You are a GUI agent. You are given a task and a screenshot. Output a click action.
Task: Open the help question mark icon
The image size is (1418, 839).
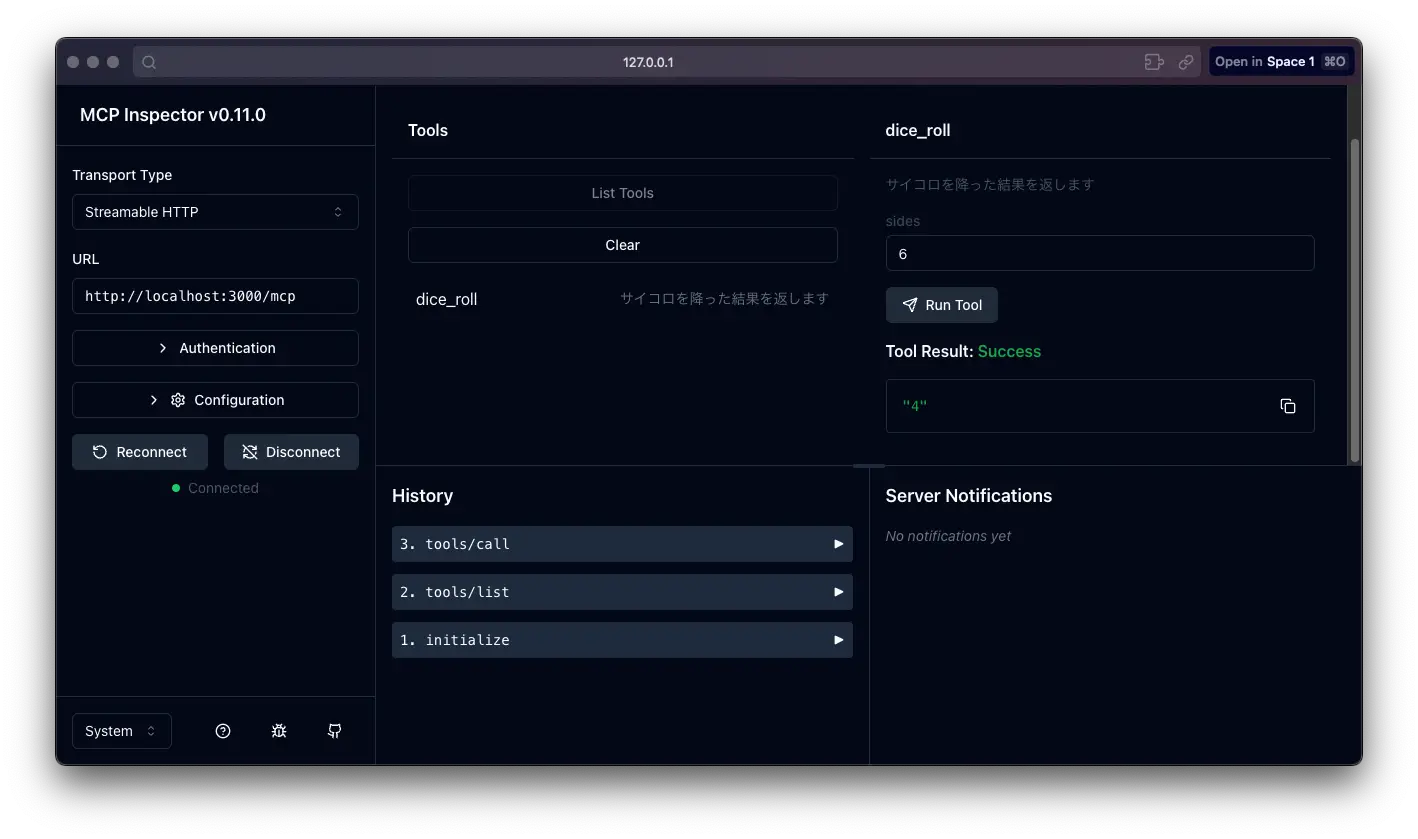(x=223, y=731)
